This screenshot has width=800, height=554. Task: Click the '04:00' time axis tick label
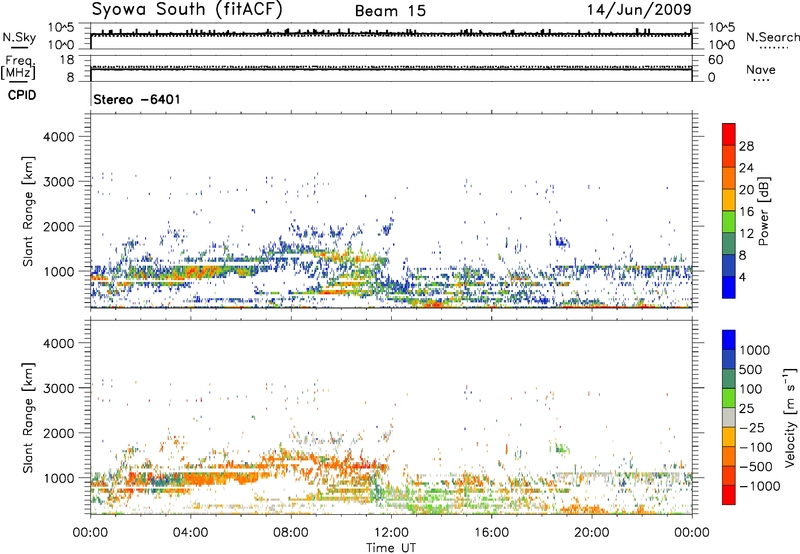tap(190, 533)
